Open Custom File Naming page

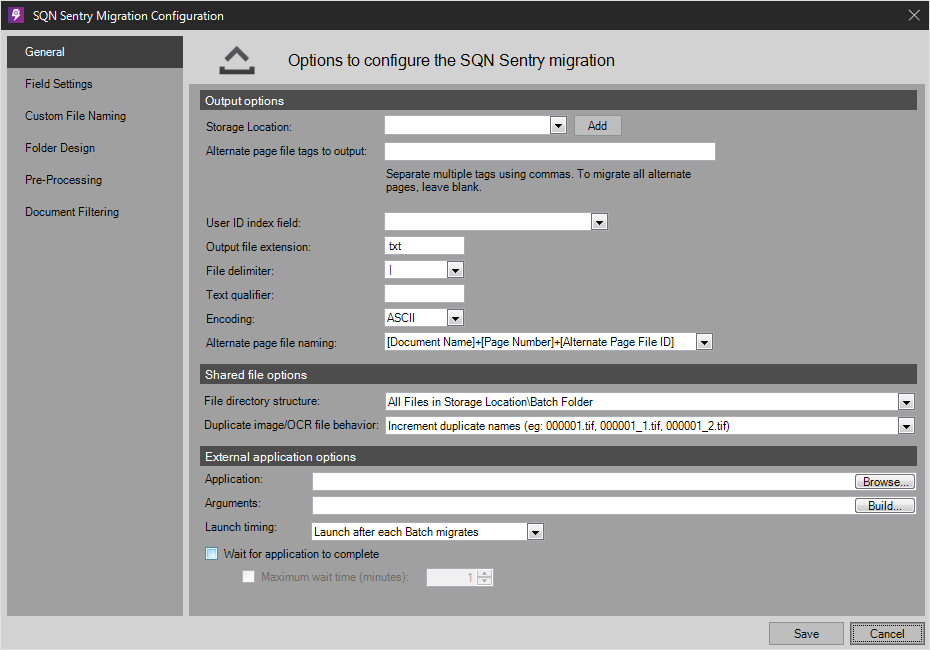tap(95, 116)
